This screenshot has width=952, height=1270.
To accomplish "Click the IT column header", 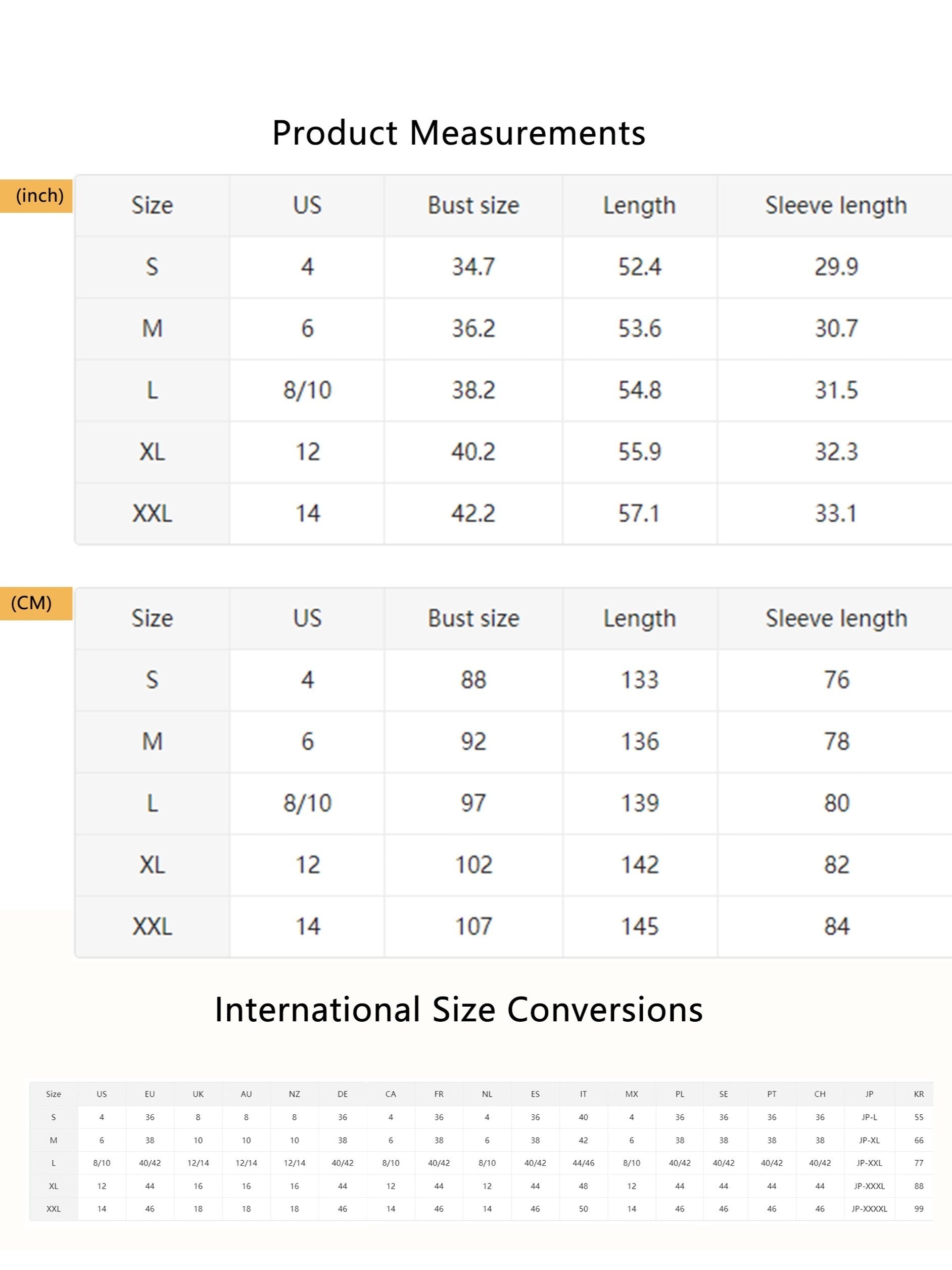I will [583, 1094].
